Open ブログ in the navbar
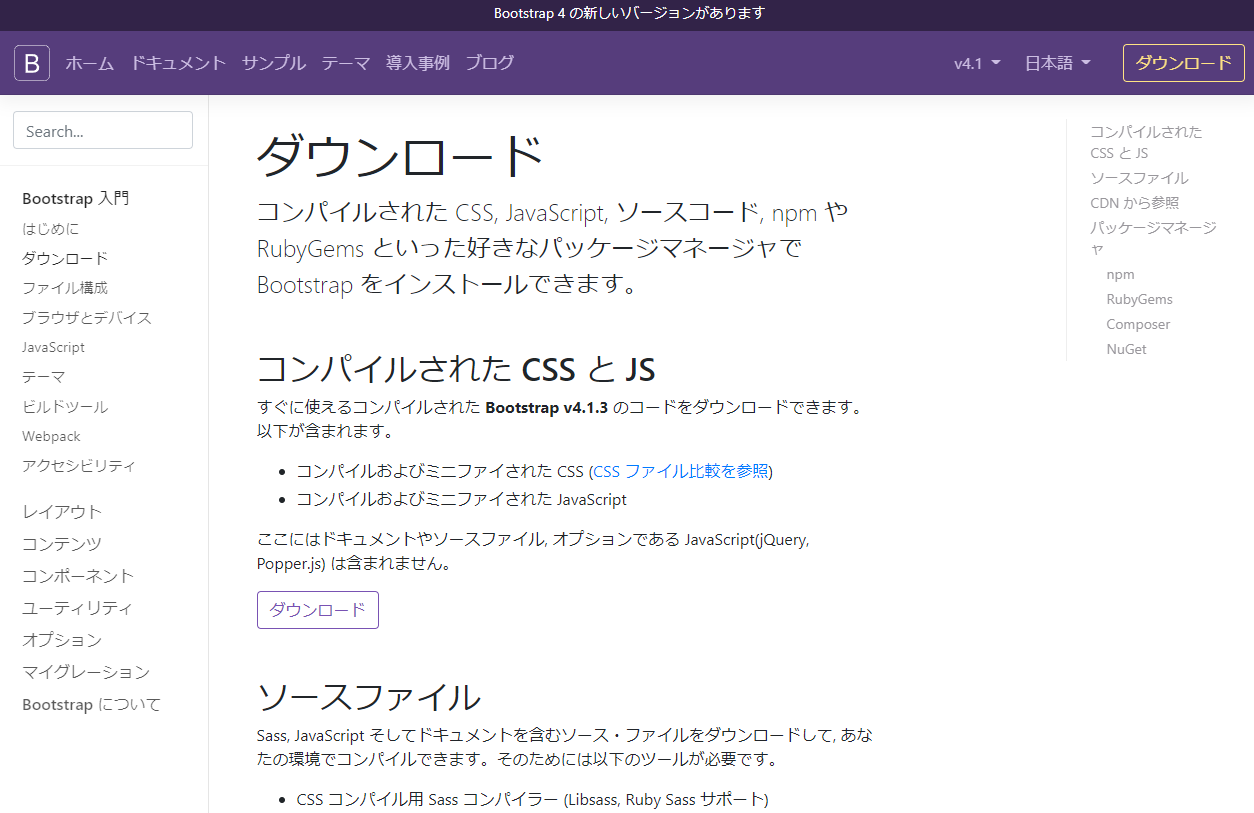 490,63
